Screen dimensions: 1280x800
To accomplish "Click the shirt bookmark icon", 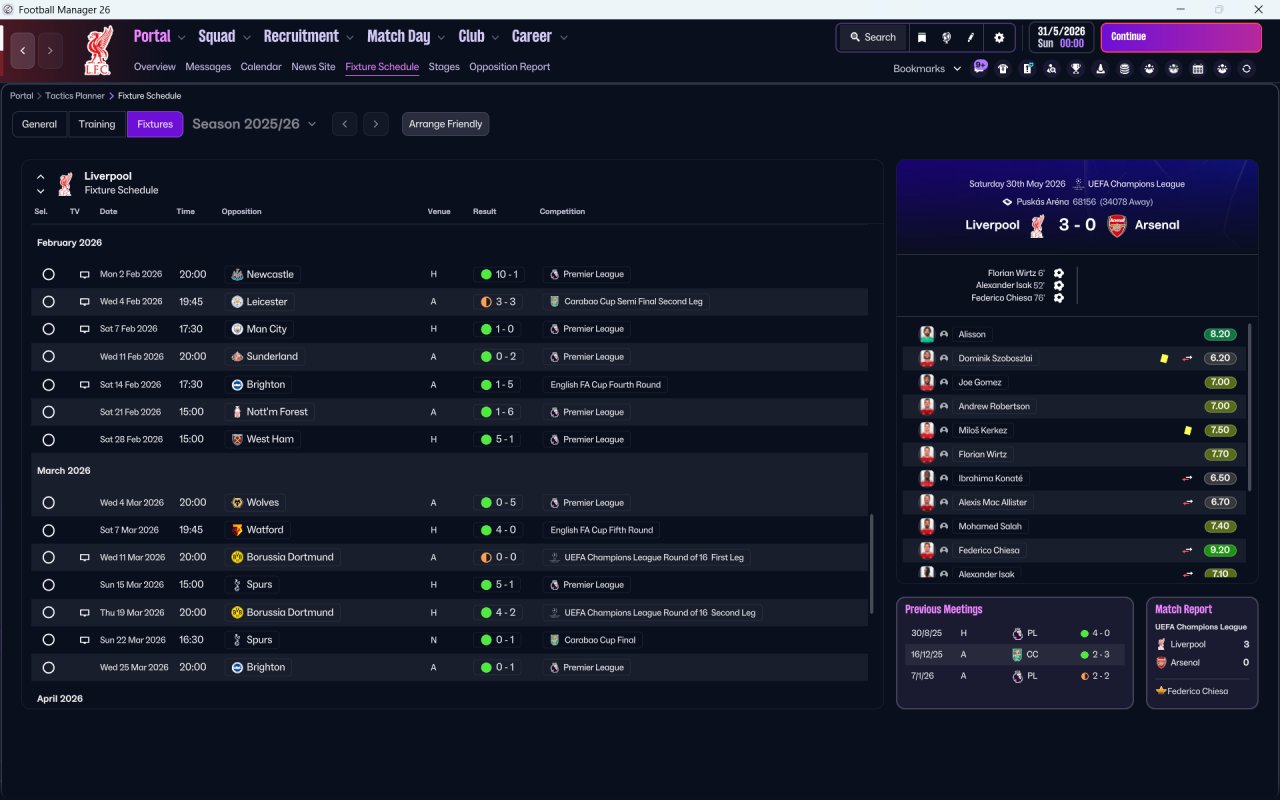I will pos(1003,69).
